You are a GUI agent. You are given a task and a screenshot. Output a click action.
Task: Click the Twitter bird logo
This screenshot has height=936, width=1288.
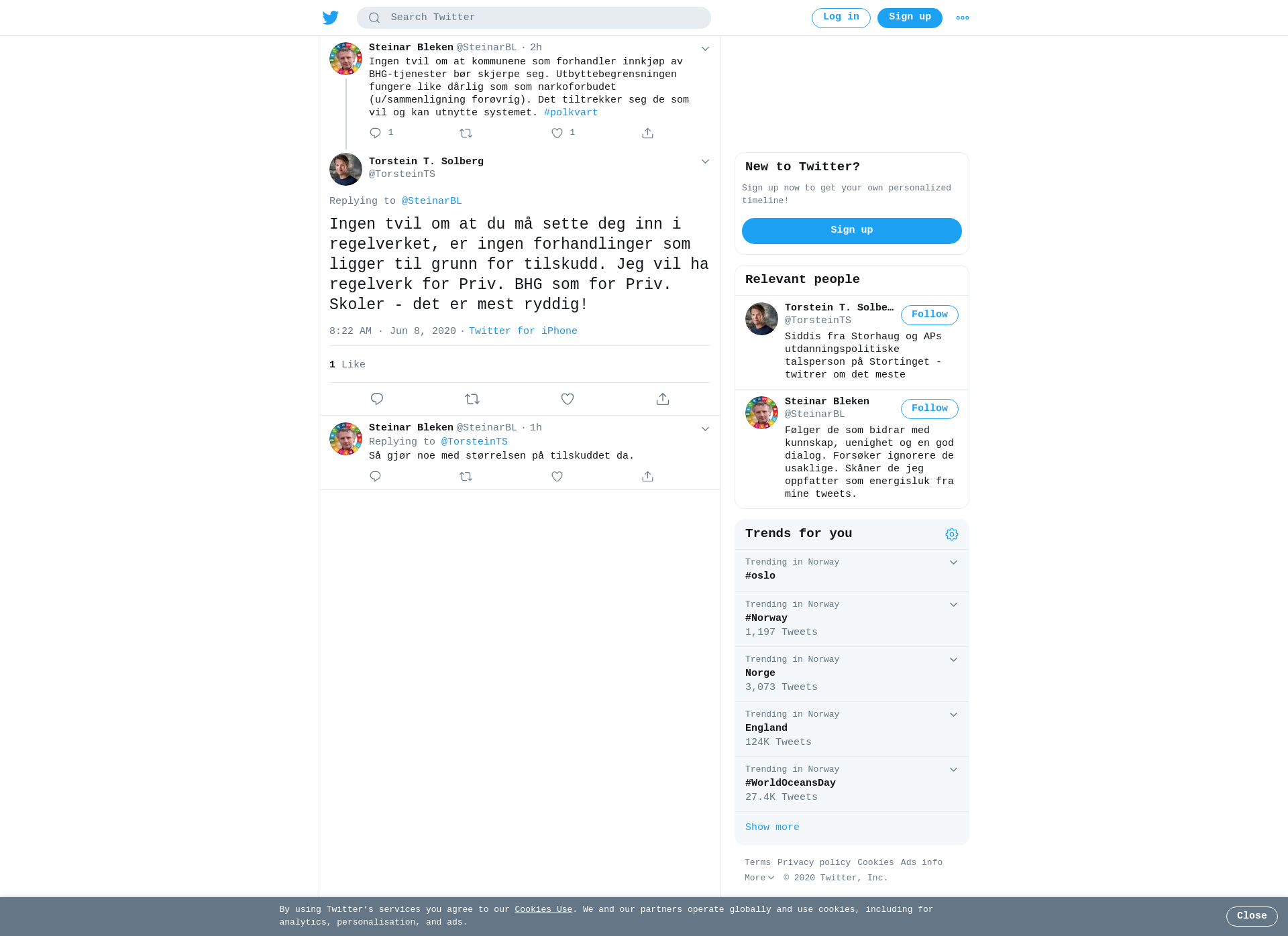(x=331, y=17)
